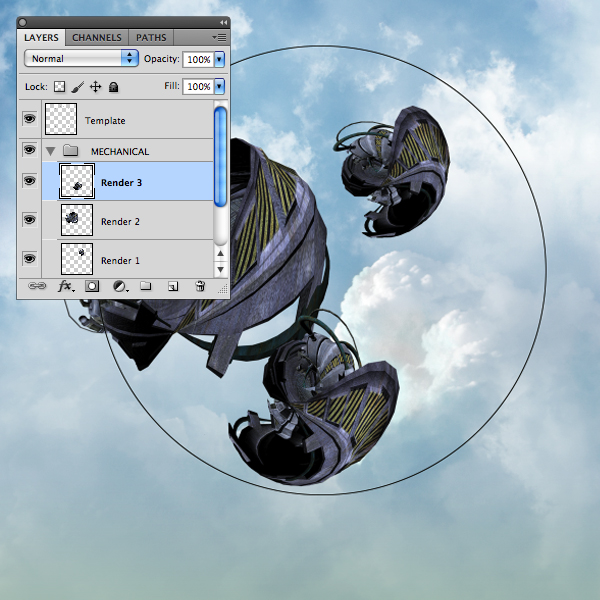Click the Render 1 layer name

[x=120, y=261]
